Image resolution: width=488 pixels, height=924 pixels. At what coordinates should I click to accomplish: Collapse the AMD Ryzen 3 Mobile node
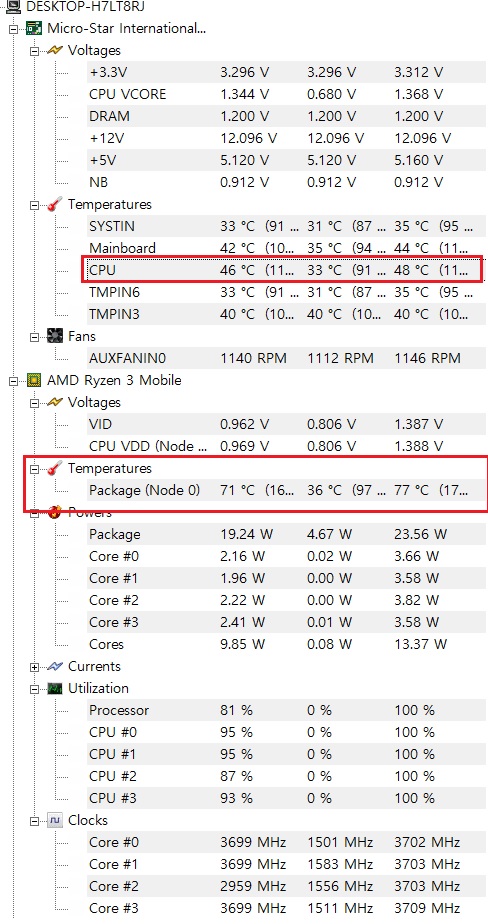pos(14,381)
